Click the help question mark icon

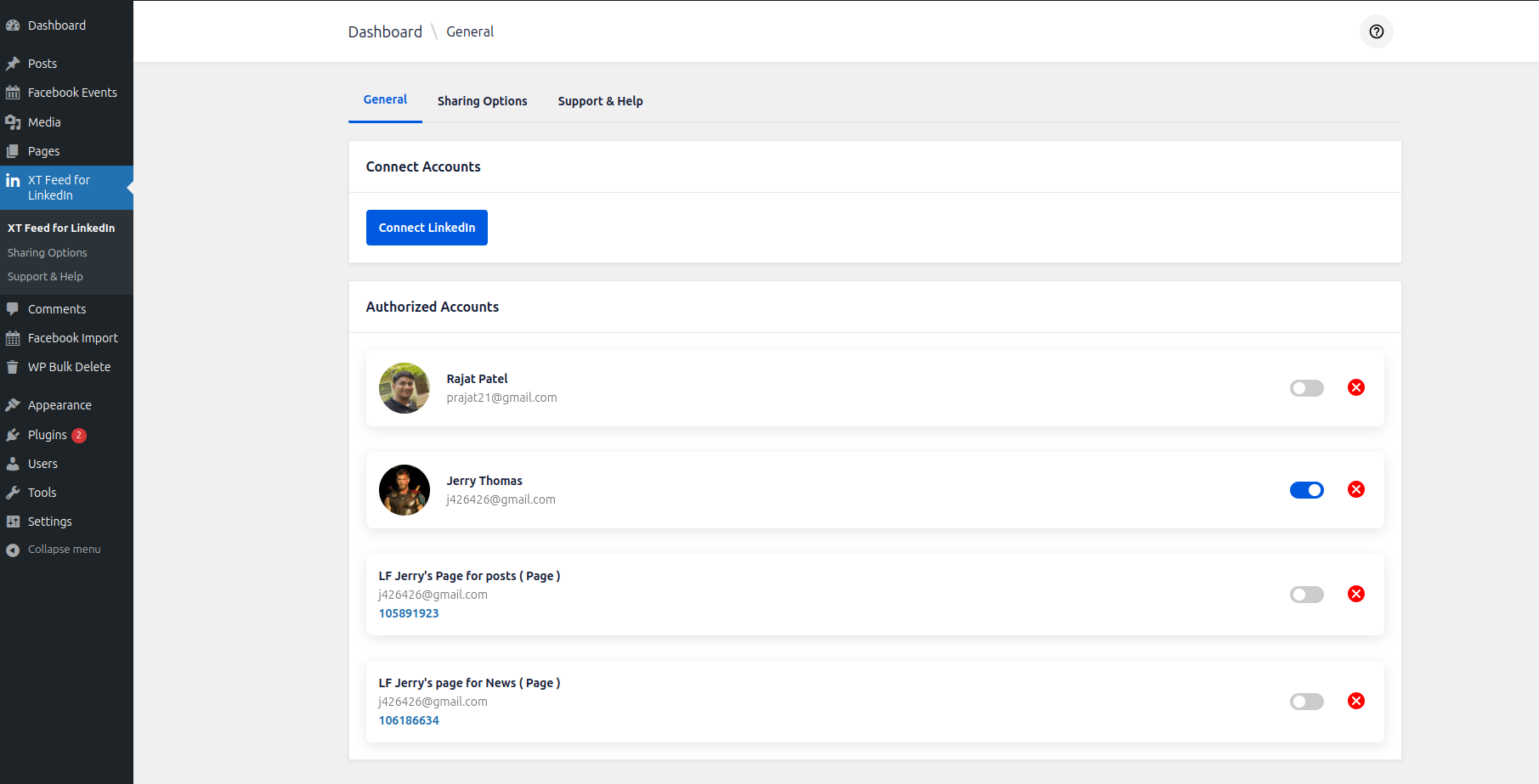[x=1376, y=31]
